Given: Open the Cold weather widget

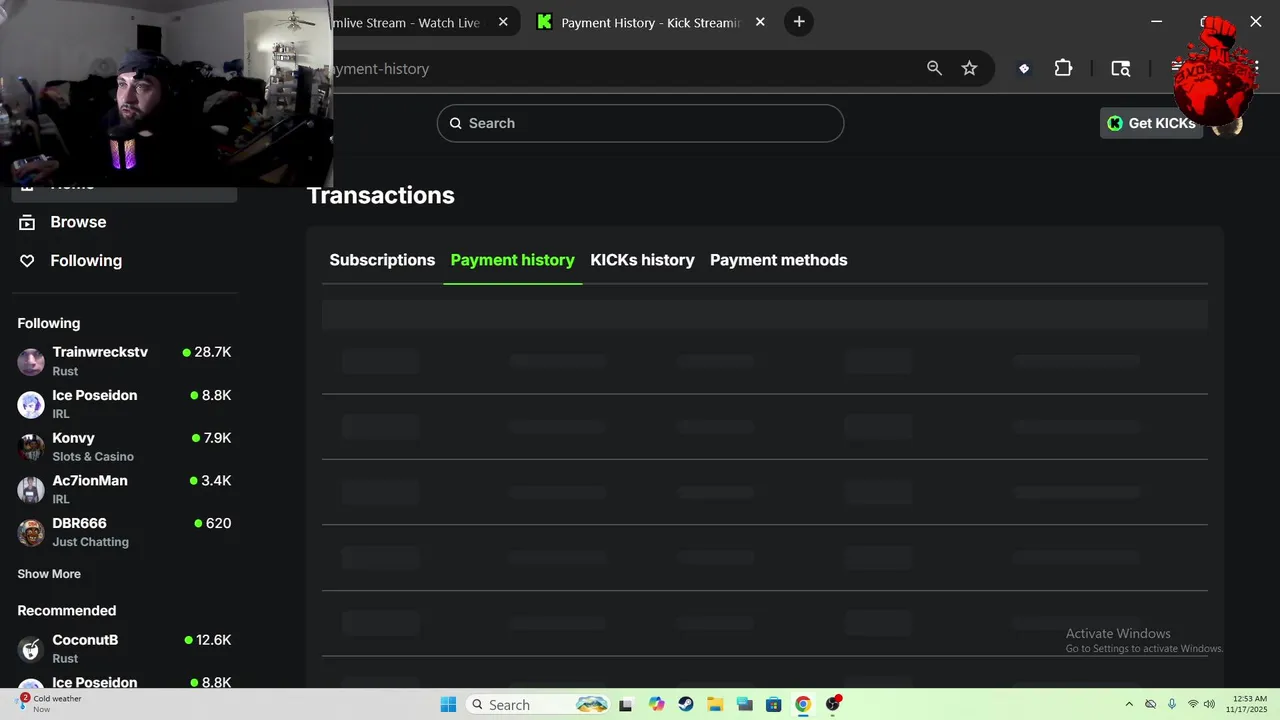Looking at the screenshot, I should (48, 704).
